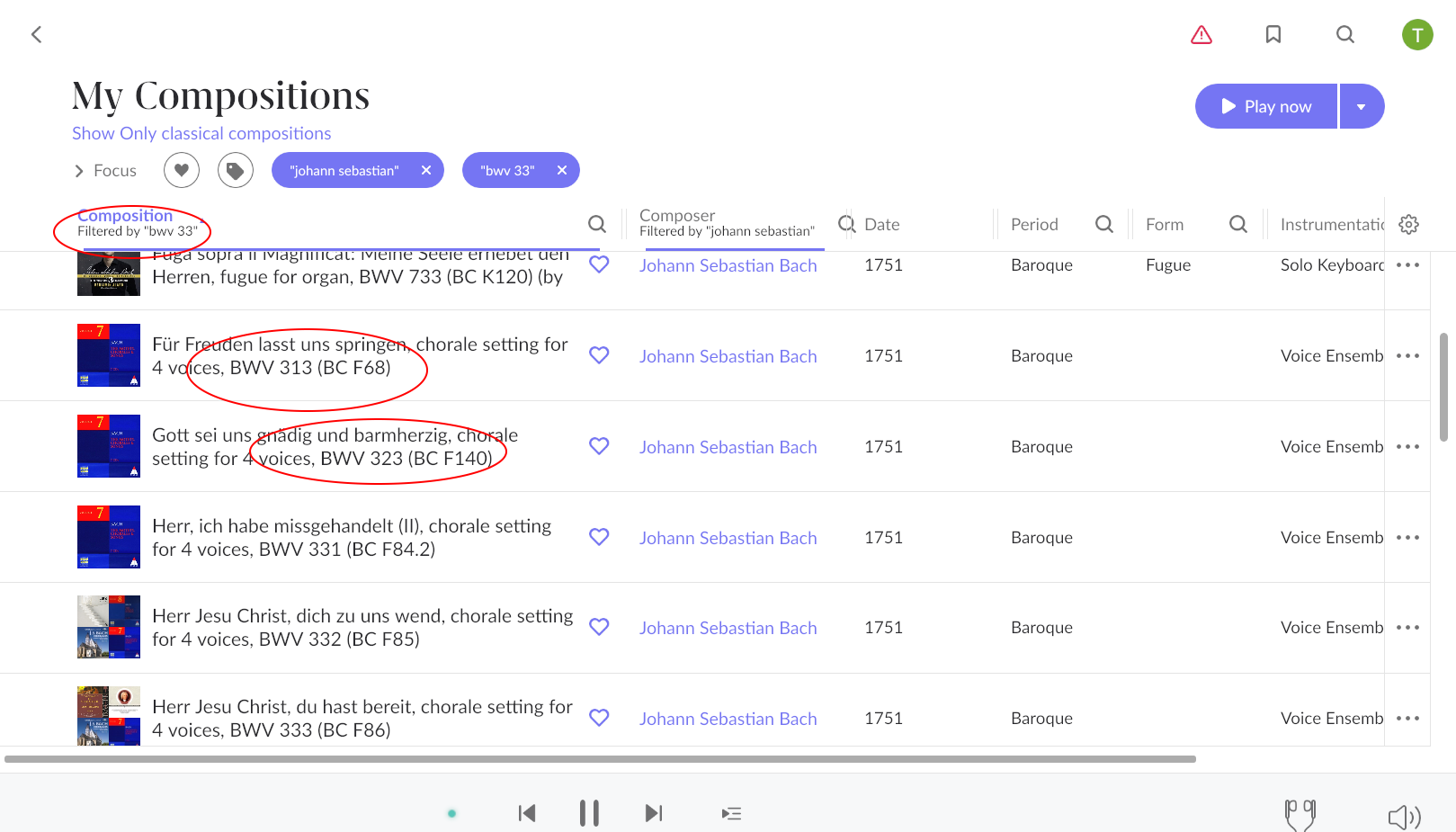The image size is (1456, 832).
Task: Open the green T profile avatar
Action: (x=1417, y=35)
